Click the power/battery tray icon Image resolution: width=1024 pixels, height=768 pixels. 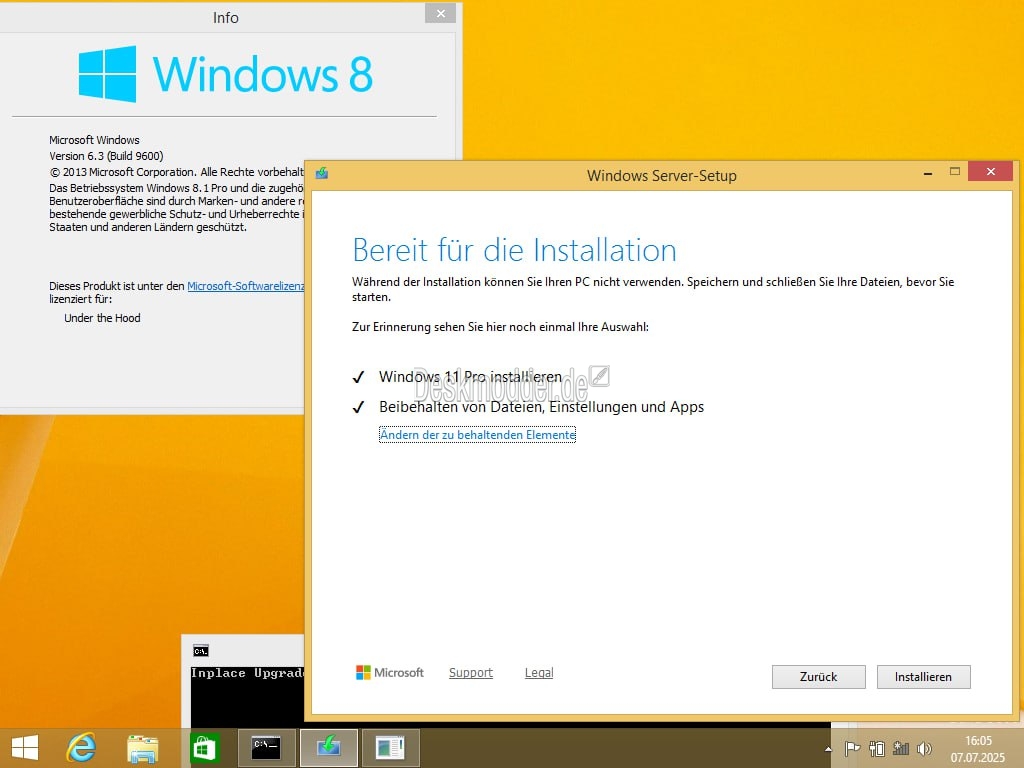(877, 749)
